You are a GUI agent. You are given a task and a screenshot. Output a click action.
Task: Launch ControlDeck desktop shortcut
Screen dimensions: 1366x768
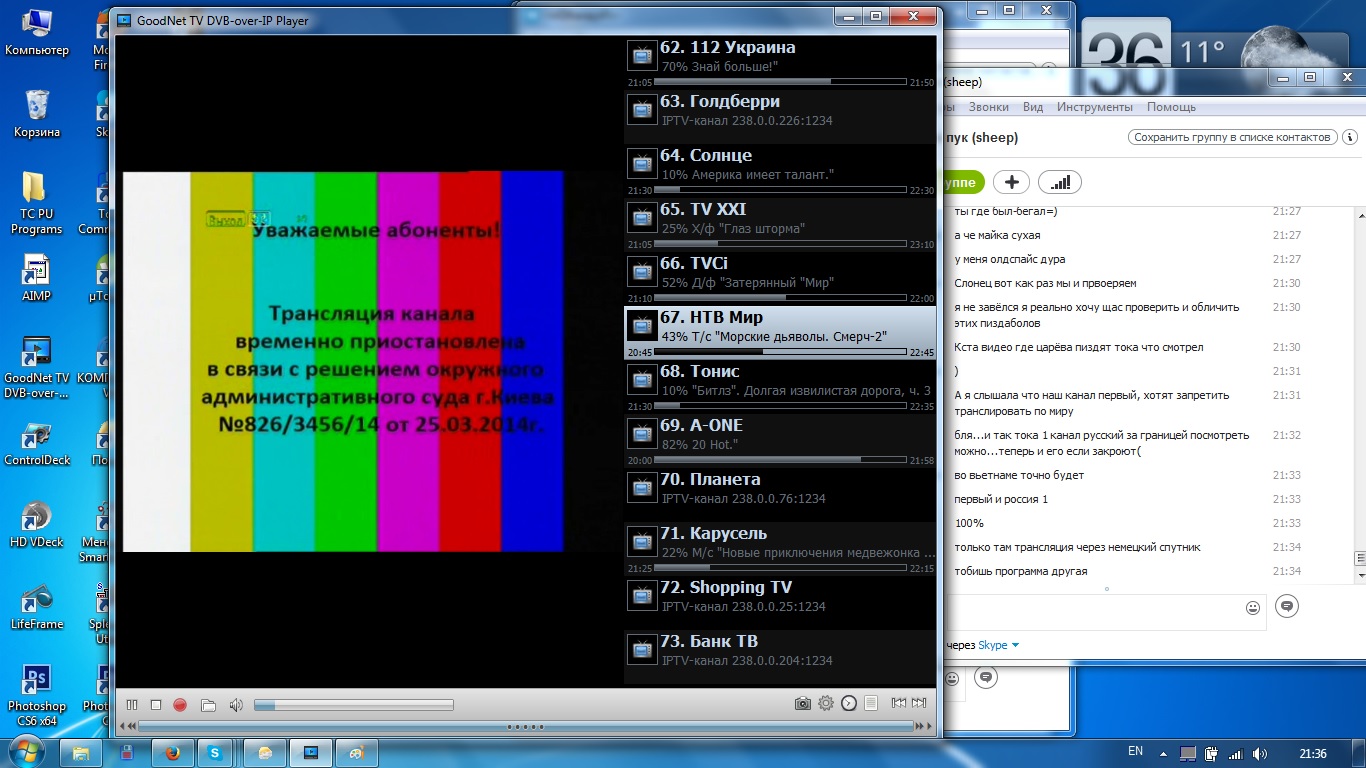tap(37, 443)
